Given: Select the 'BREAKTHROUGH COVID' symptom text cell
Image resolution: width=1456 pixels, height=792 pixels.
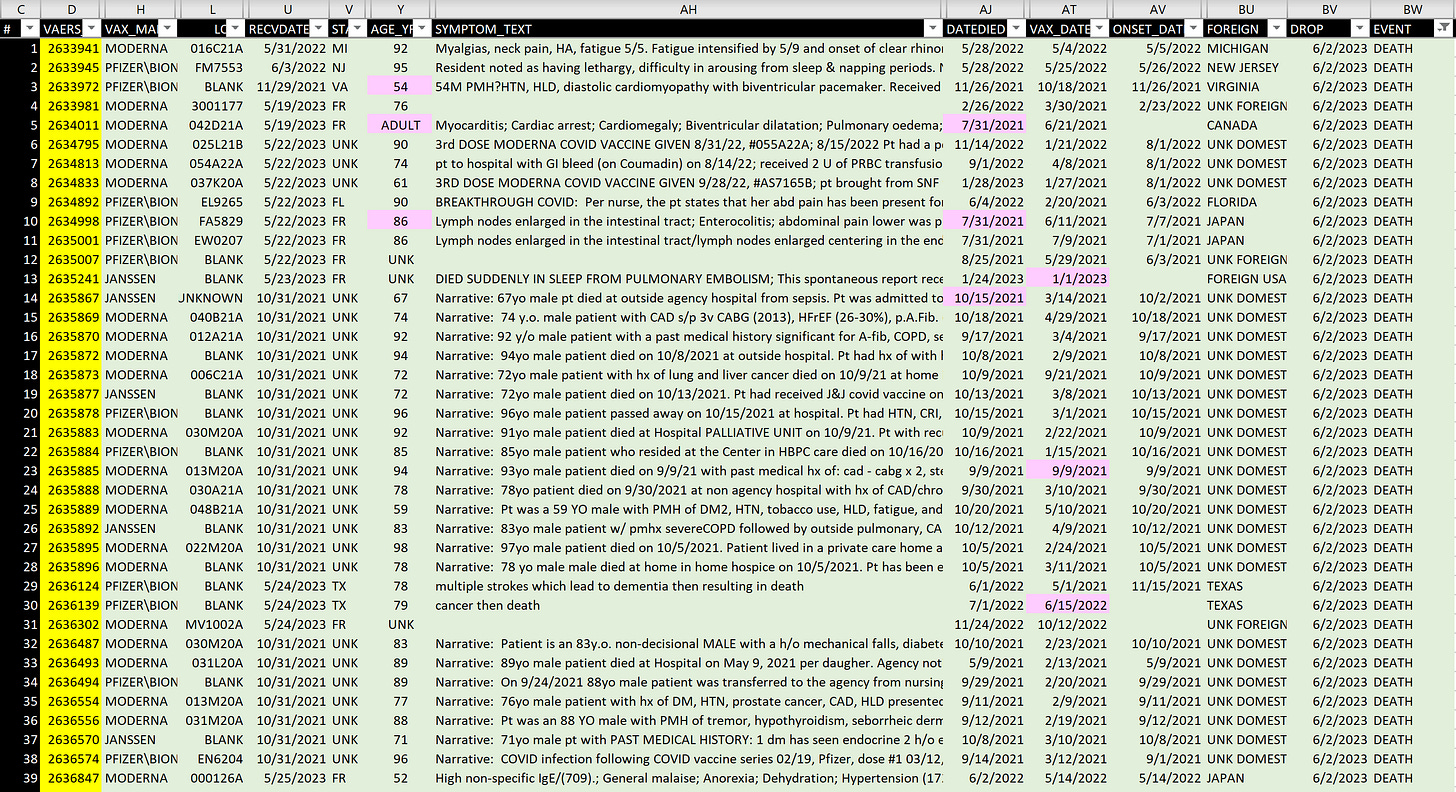Looking at the screenshot, I should (x=689, y=202).
